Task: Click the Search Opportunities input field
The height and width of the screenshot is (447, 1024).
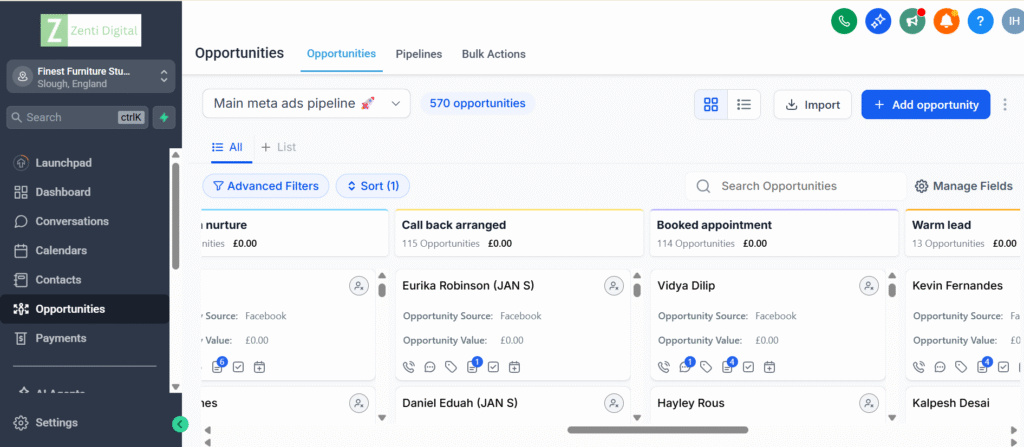Action: coord(806,186)
